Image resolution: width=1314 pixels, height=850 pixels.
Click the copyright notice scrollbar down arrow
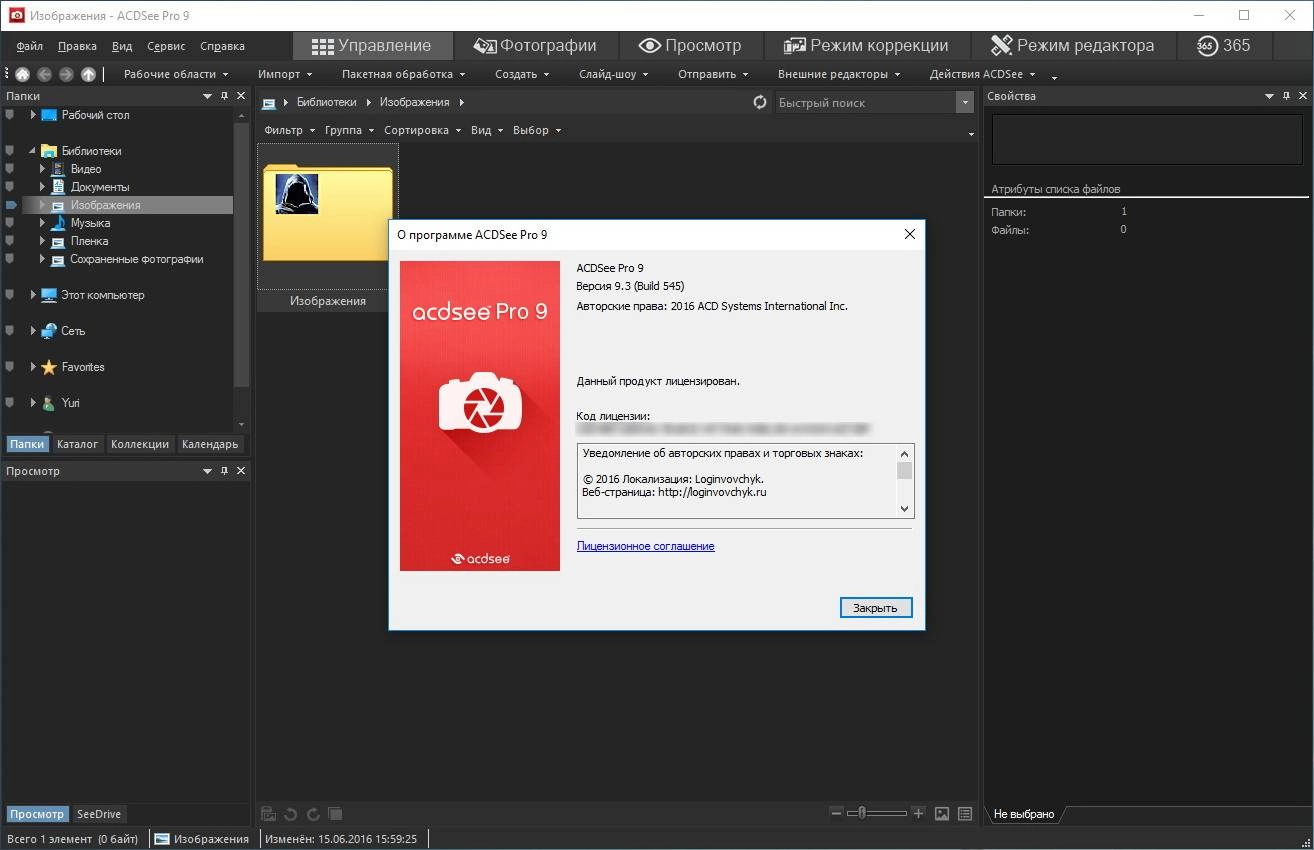pos(905,509)
